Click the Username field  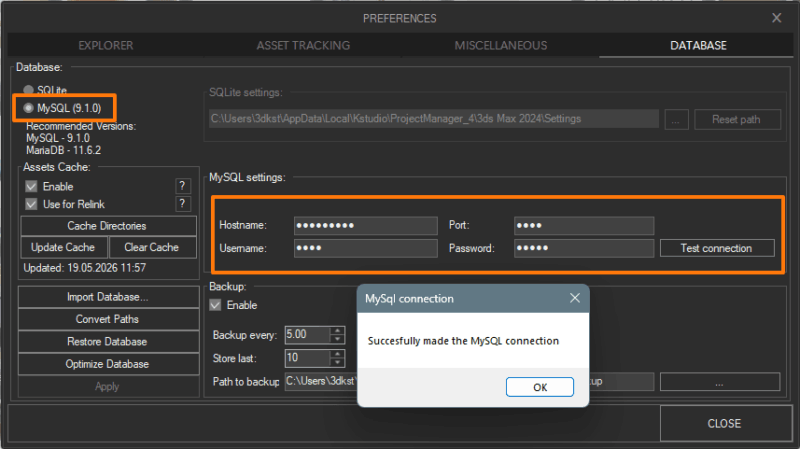(366, 248)
